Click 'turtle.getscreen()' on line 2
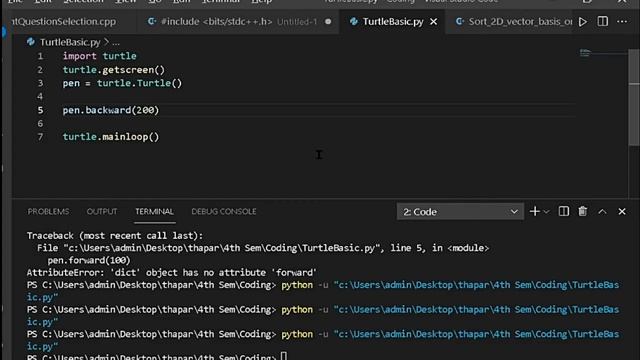 114,70
